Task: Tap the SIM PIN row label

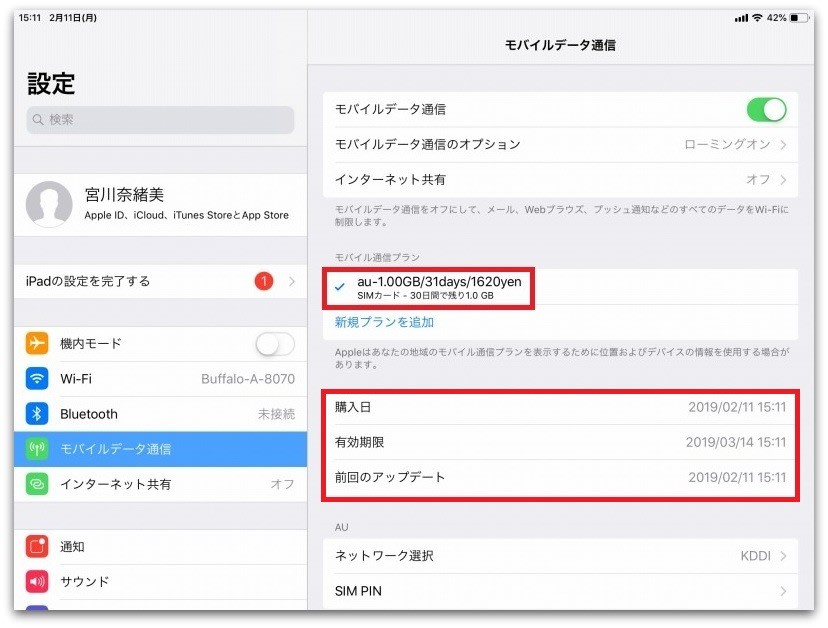Action: coord(358,591)
